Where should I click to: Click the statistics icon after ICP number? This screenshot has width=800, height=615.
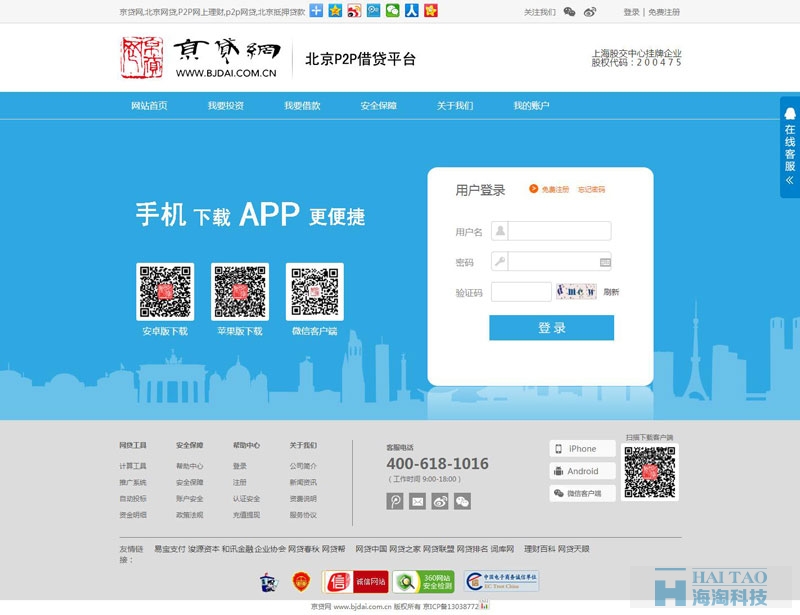[484, 606]
